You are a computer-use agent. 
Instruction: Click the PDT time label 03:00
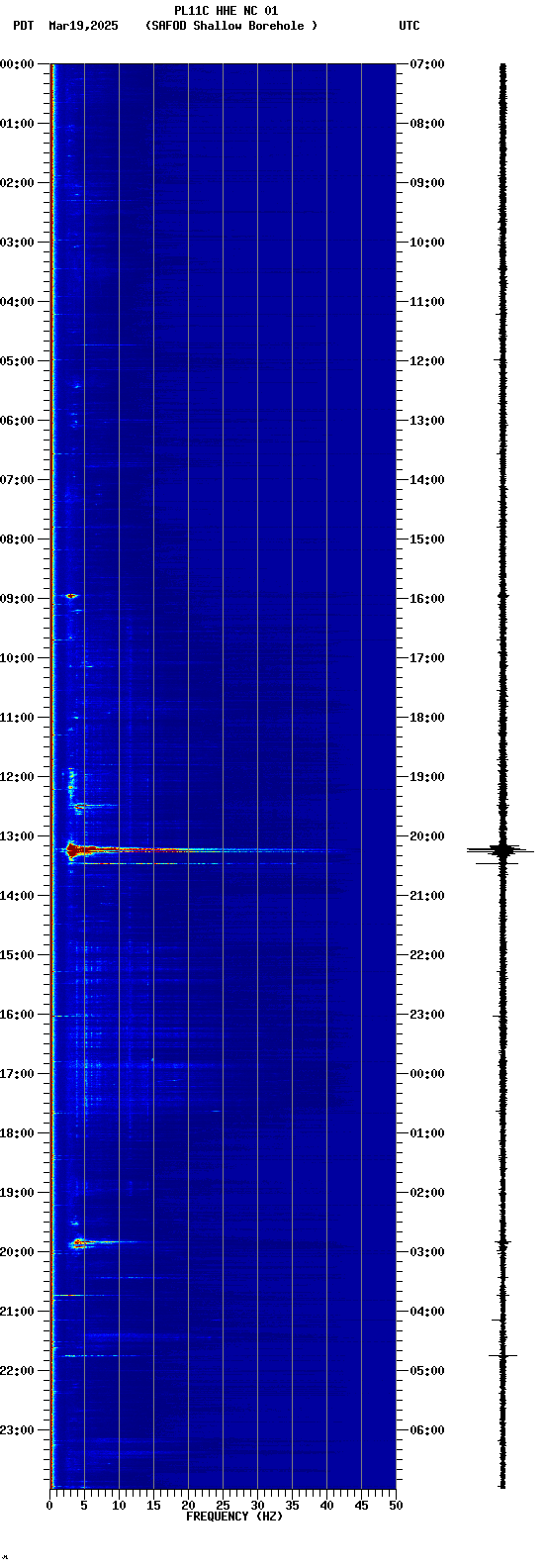pos(17,243)
